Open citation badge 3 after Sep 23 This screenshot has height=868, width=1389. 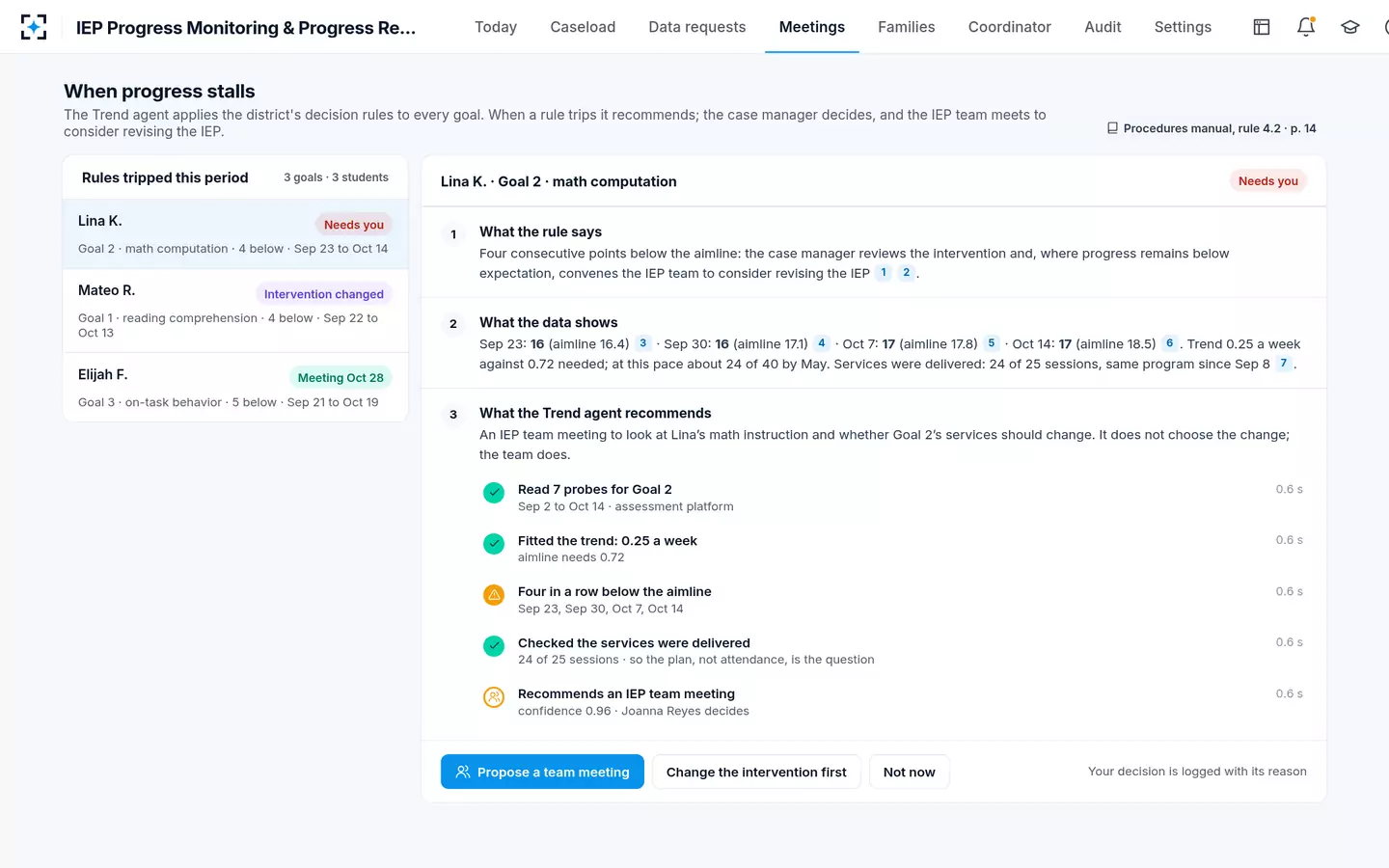(x=643, y=343)
